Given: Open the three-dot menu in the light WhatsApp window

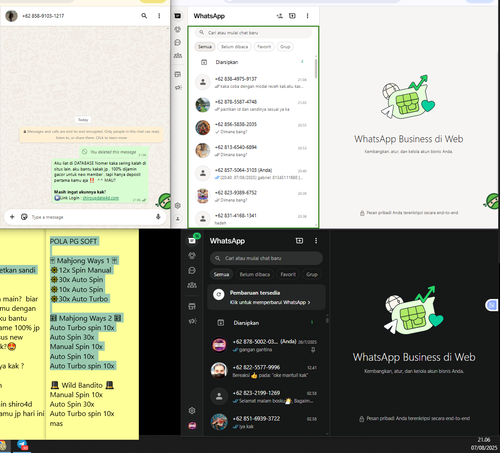Looking at the screenshot, I should [307, 16].
